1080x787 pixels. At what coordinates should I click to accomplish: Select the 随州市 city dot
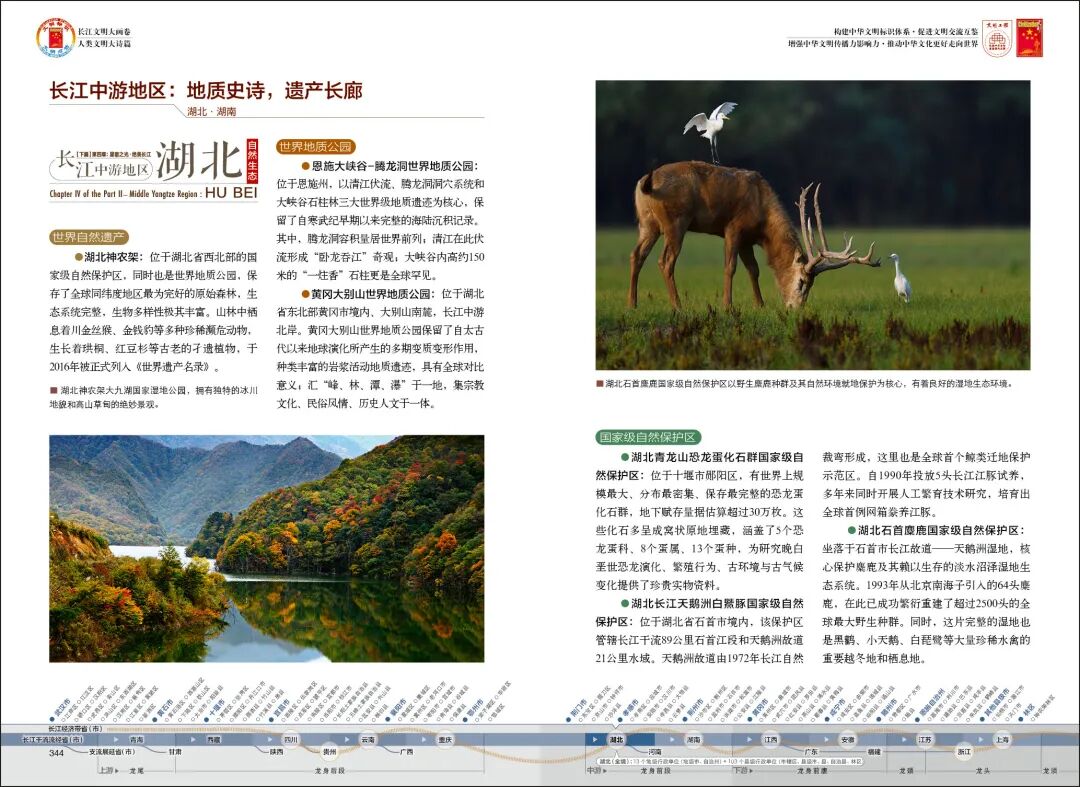click(x=879, y=719)
